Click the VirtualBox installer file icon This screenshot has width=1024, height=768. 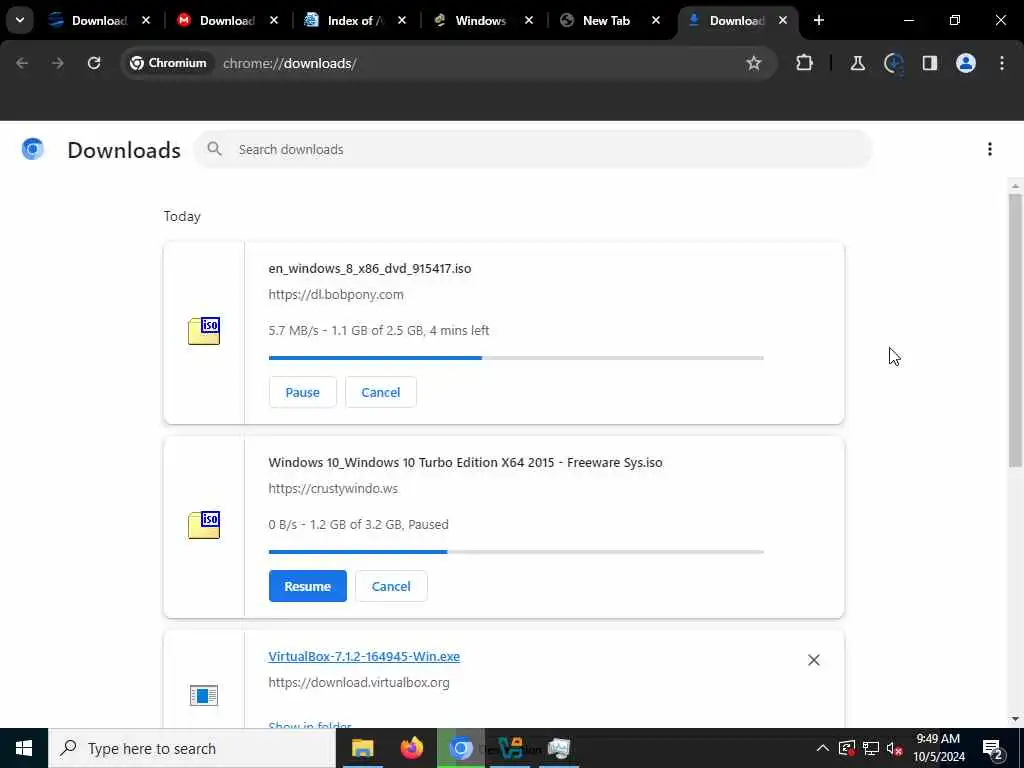point(204,696)
